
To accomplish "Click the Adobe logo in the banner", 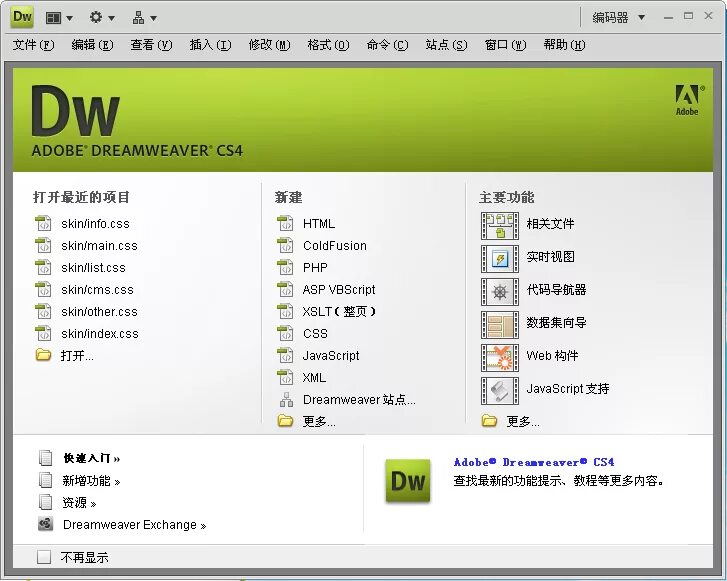I will tap(689, 100).
